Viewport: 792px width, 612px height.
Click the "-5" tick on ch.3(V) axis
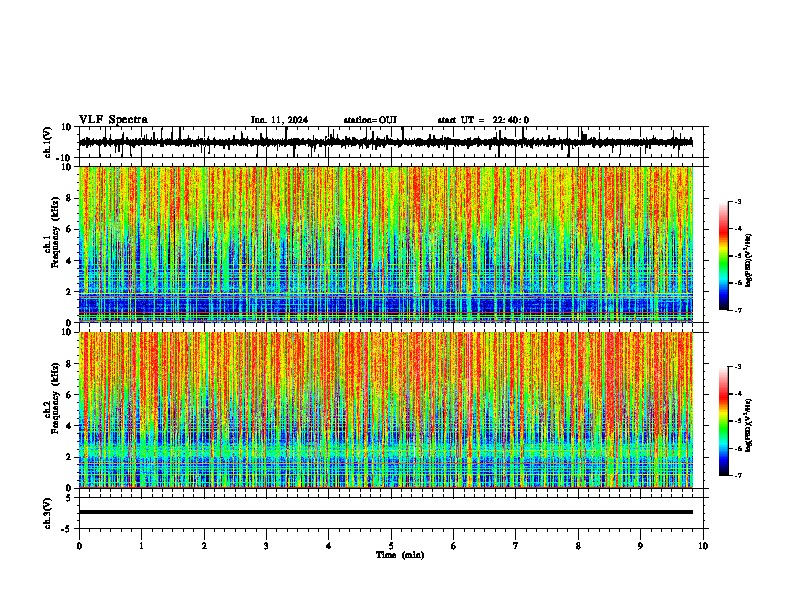[68, 529]
